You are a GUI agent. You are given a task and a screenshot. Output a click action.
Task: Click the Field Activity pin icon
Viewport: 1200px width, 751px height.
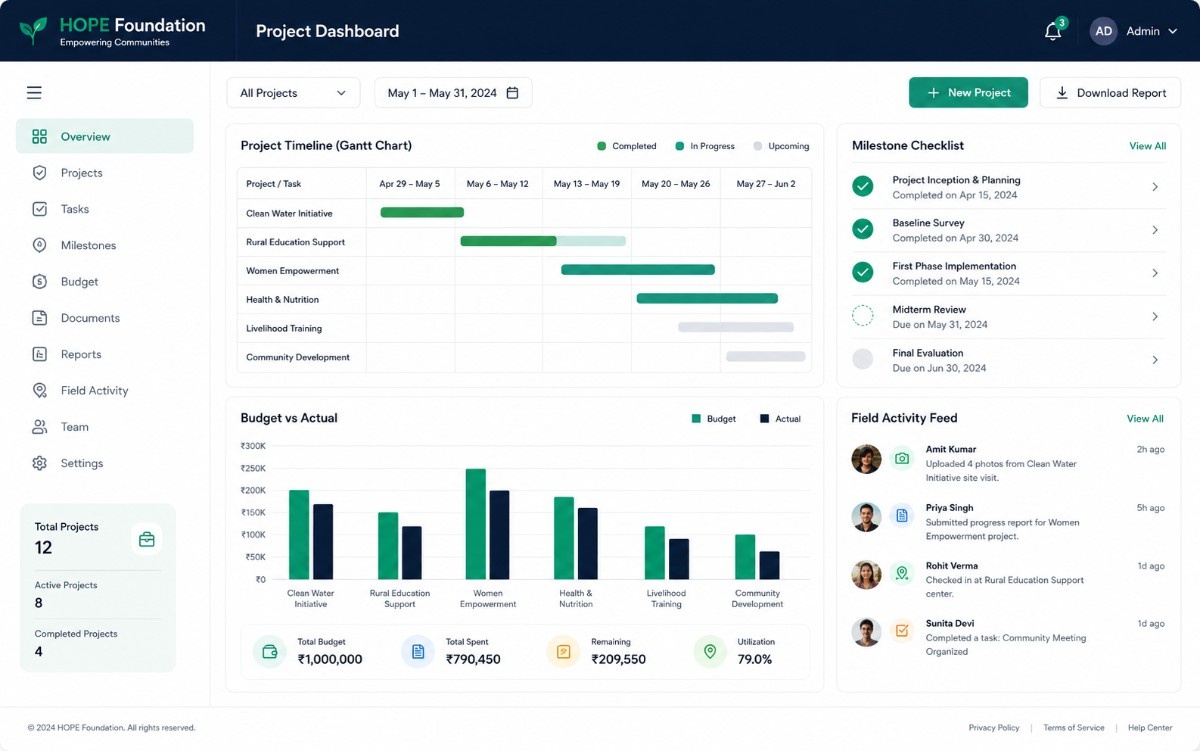(x=40, y=391)
